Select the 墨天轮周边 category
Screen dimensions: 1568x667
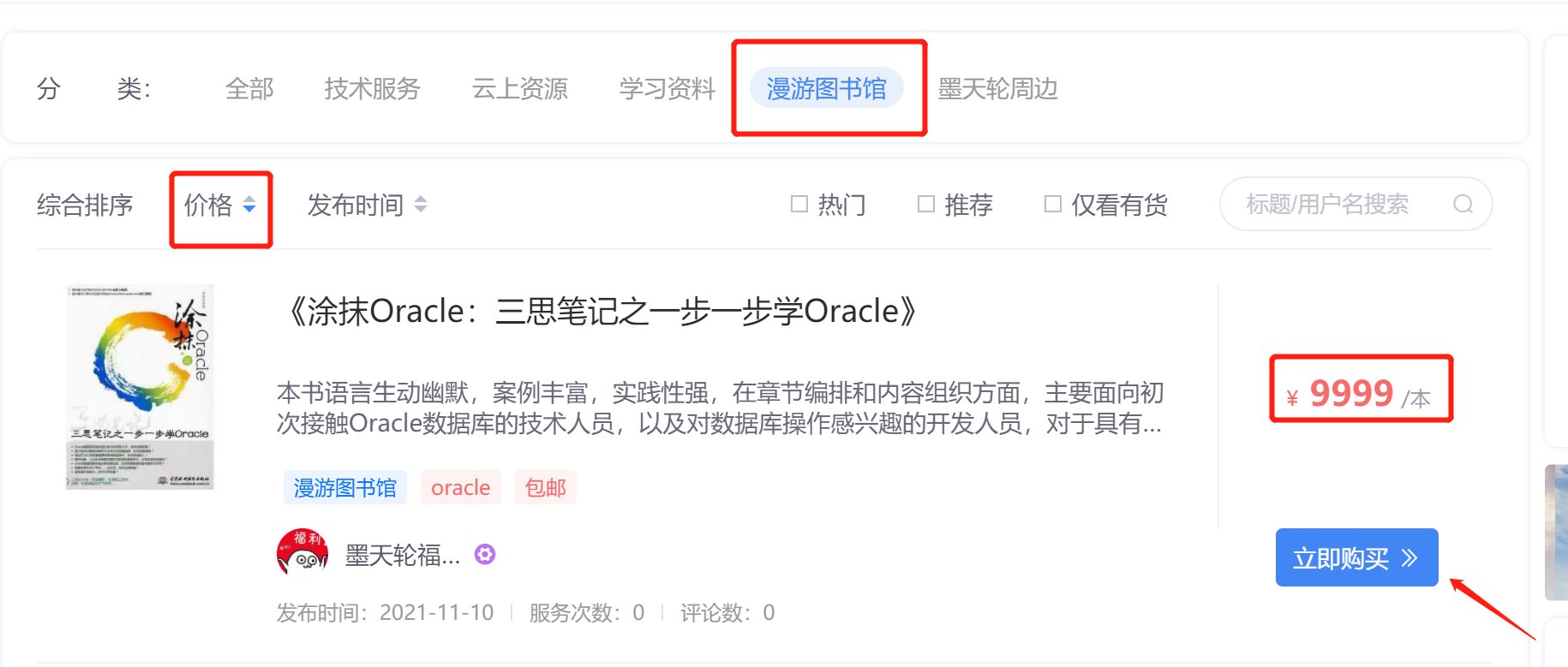tap(997, 88)
